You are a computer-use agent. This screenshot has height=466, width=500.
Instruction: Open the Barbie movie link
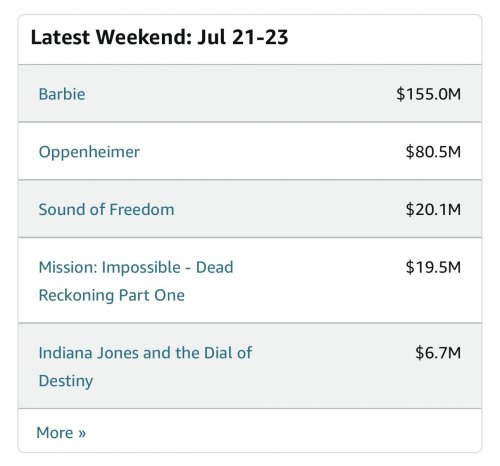(x=62, y=94)
